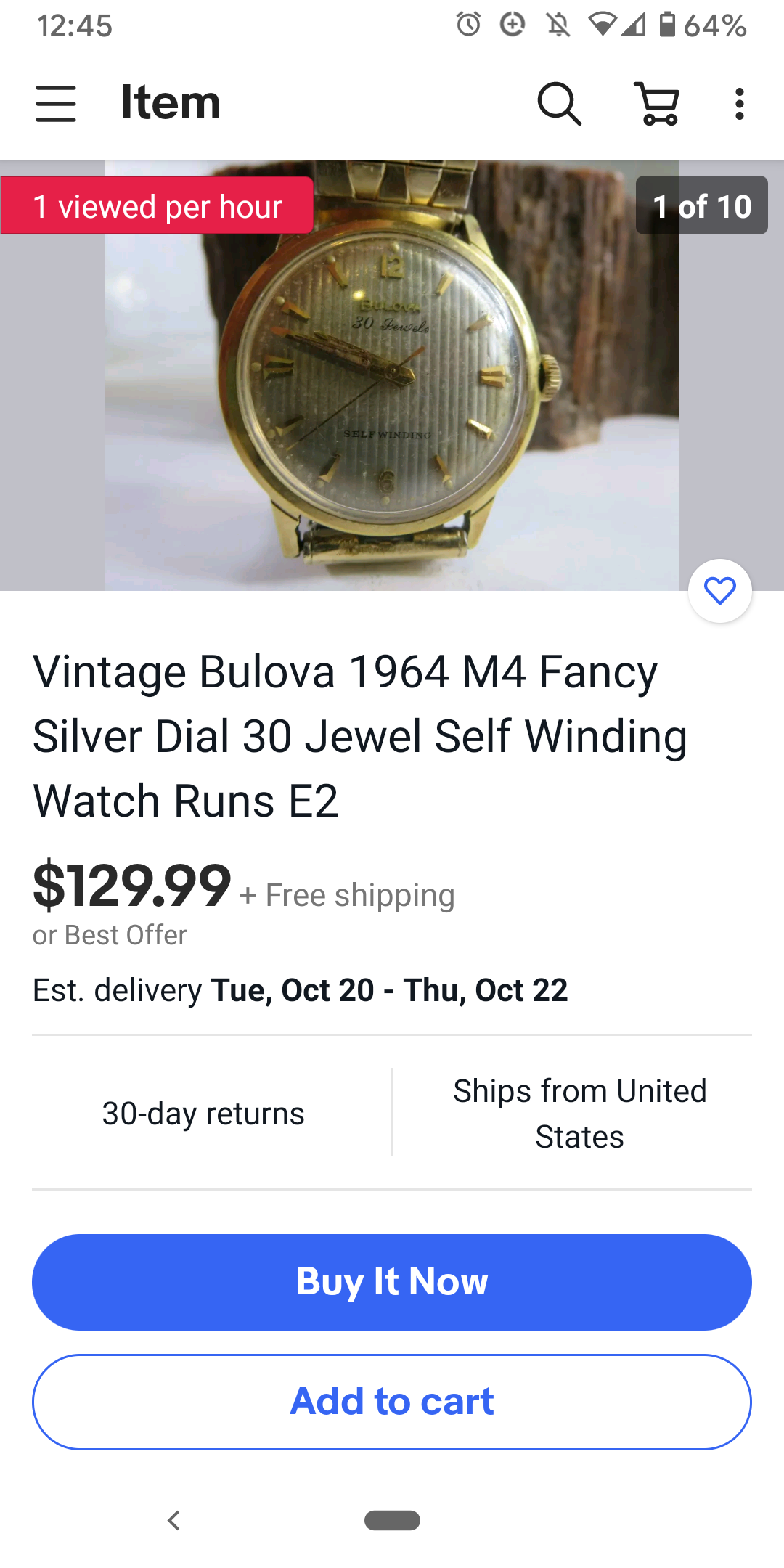The image size is (784, 1568).
Task: Tap the home gesture pill
Action: click(x=392, y=1520)
